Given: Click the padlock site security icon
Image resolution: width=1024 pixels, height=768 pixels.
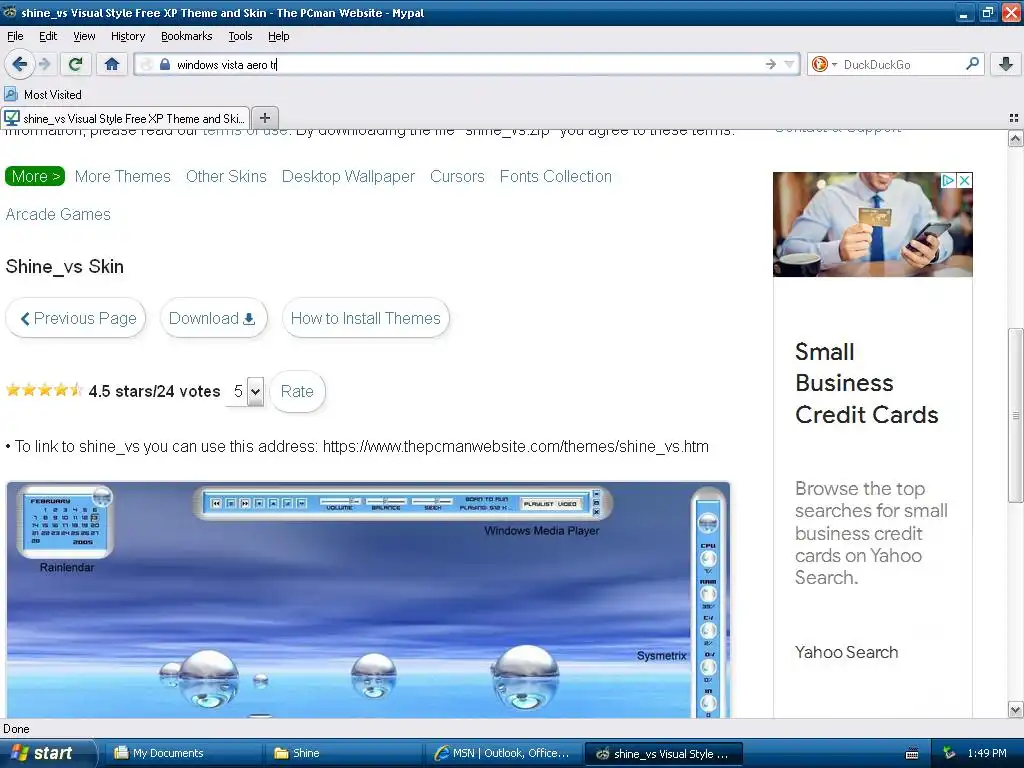Looking at the screenshot, I should click(x=165, y=64).
